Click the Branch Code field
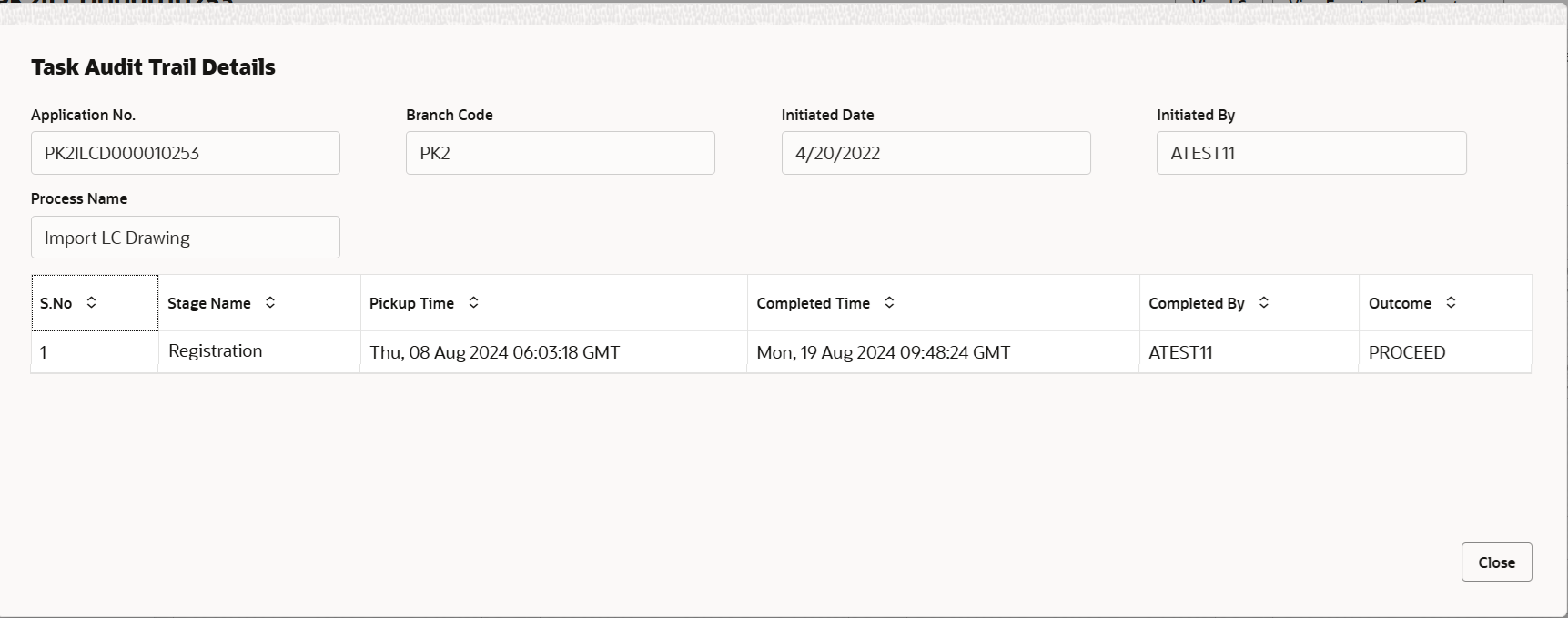The width and height of the screenshot is (1568, 618). 561,153
